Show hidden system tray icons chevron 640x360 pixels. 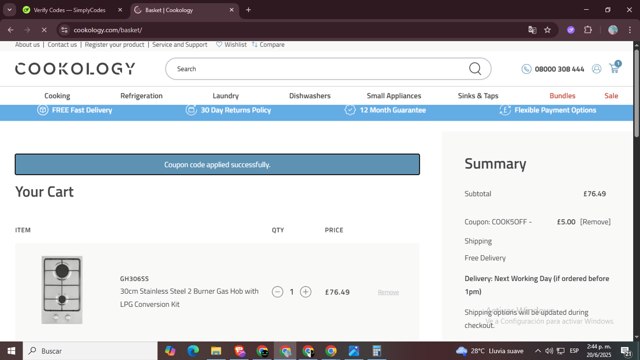(x=538, y=351)
